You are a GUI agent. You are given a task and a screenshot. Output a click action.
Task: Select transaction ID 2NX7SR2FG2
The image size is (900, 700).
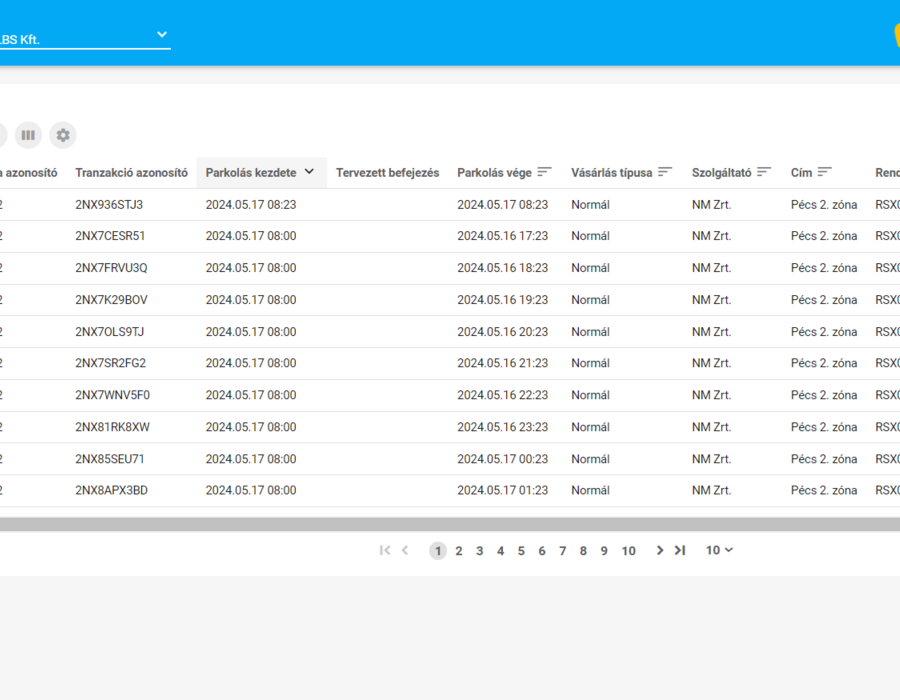(x=111, y=363)
